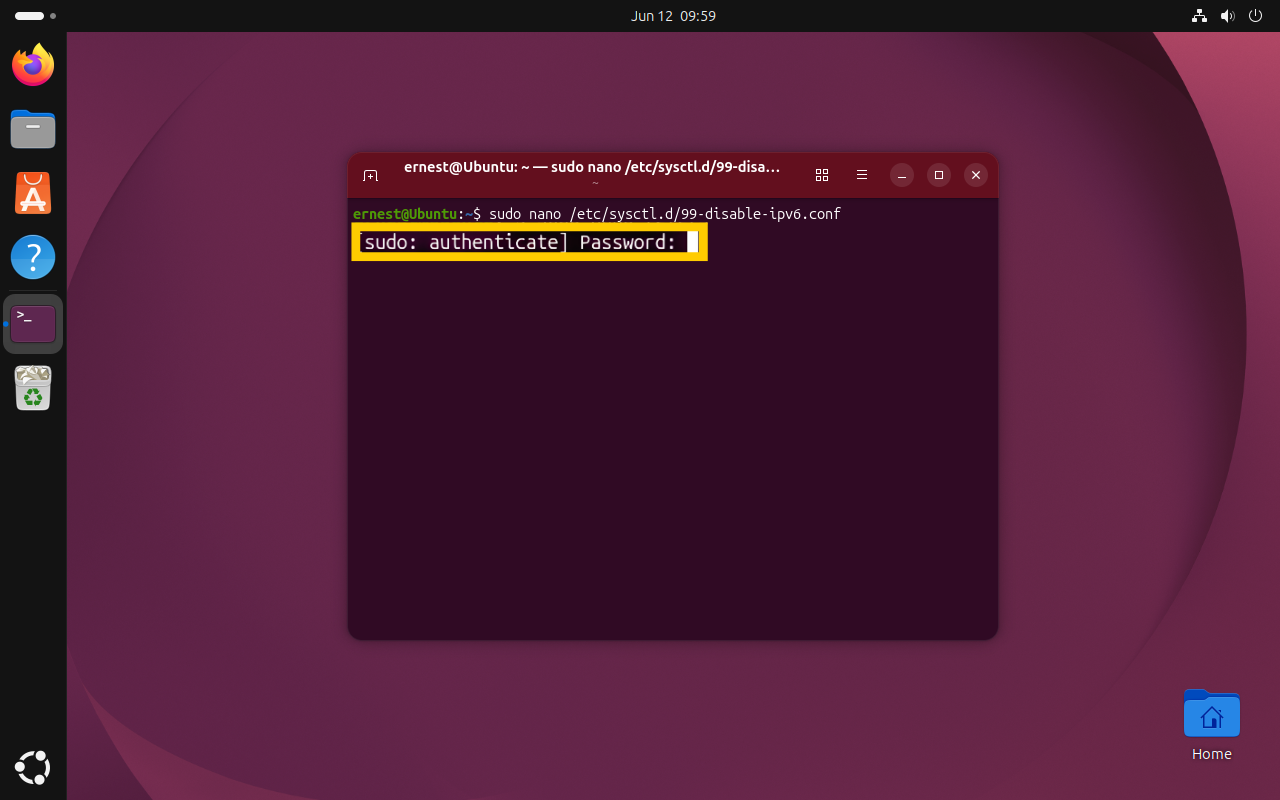
Task: Click the 'sudo nano /etc/sysctl.d/99-disable-ipv6.conf' command text
Action: click(665, 214)
